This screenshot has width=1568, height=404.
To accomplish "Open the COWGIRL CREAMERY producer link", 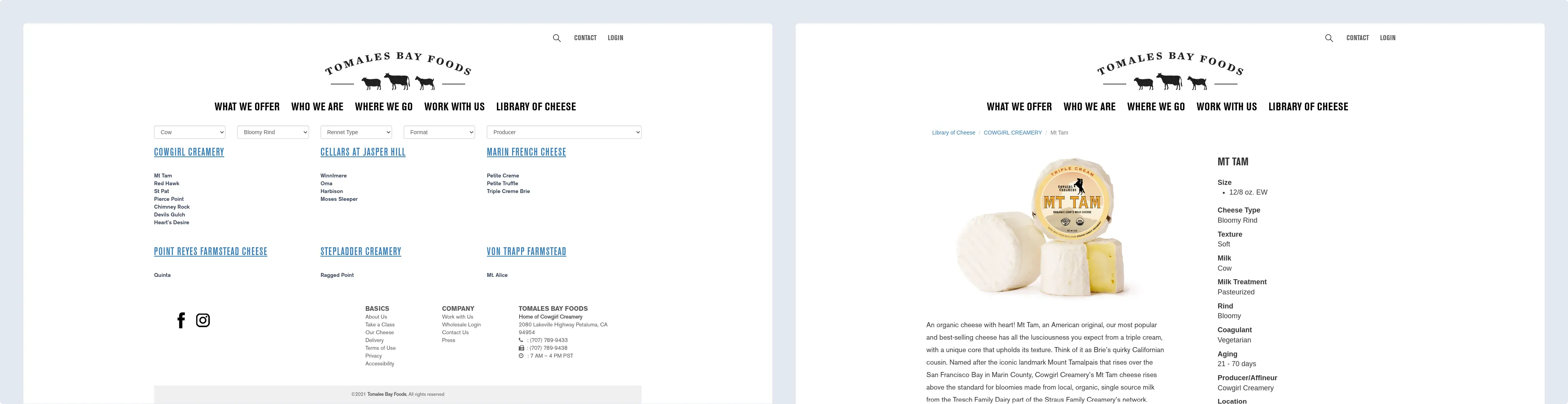I will 189,152.
